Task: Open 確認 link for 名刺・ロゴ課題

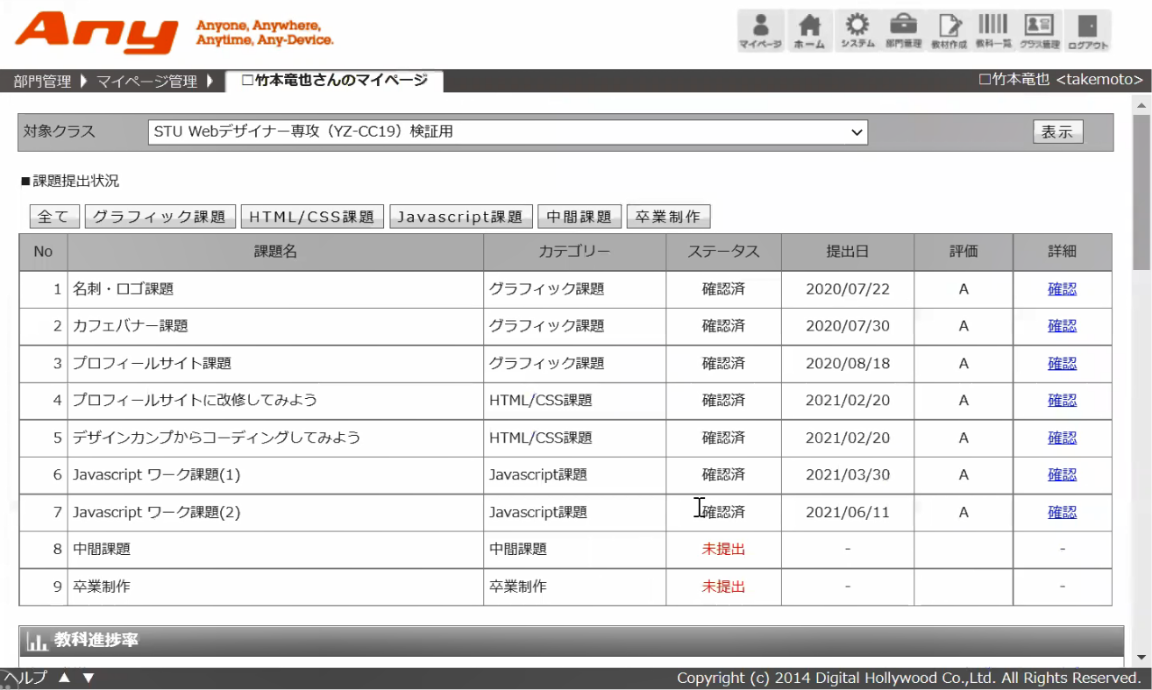Action: pyautogui.click(x=1061, y=289)
